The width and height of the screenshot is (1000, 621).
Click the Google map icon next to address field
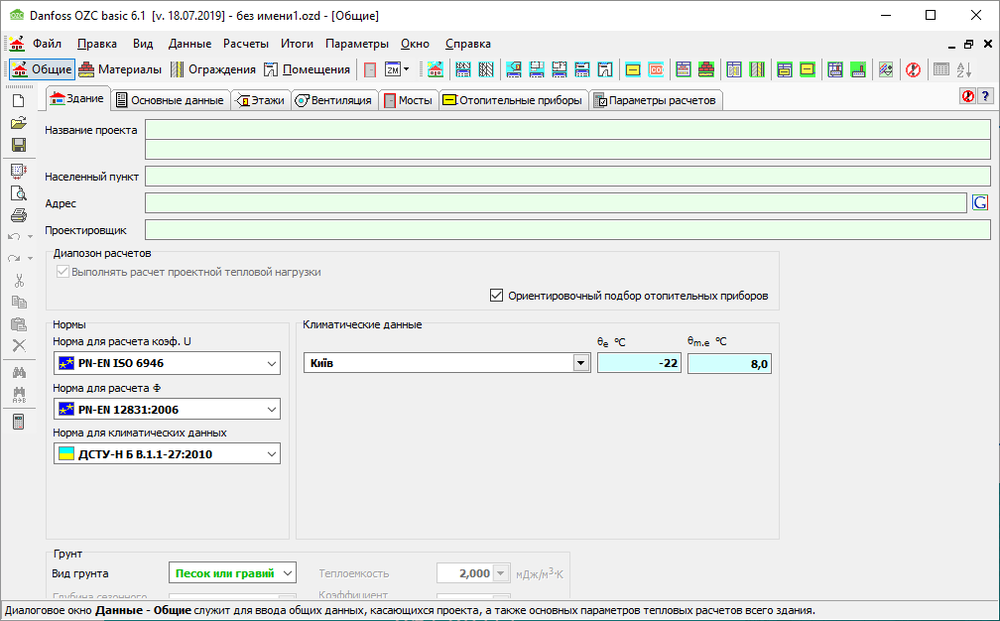981,203
